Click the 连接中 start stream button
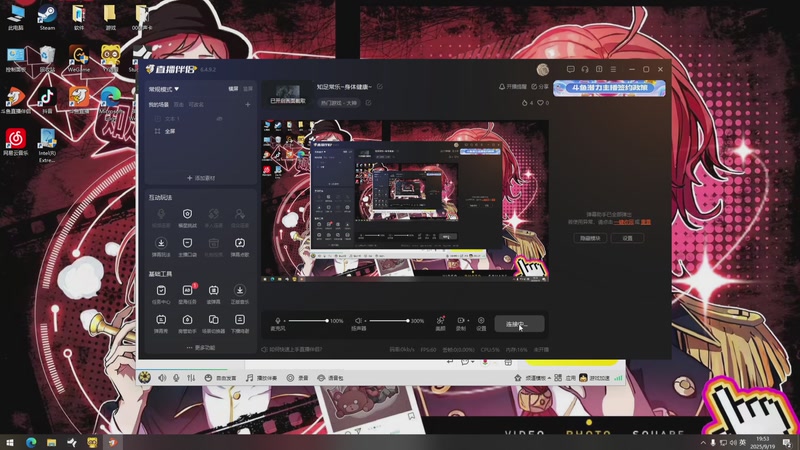 coord(519,323)
